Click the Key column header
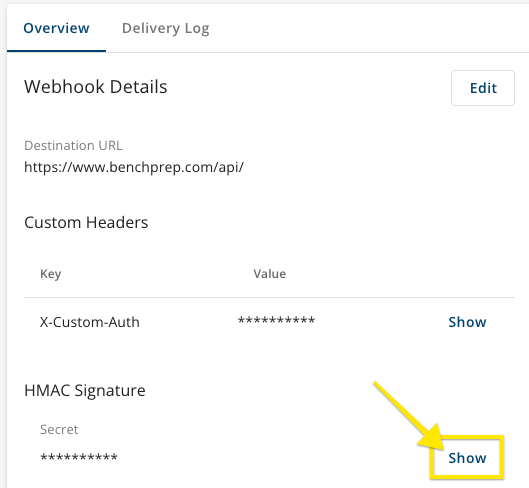Viewport: 529px width, 488px height. click(51, 274)
